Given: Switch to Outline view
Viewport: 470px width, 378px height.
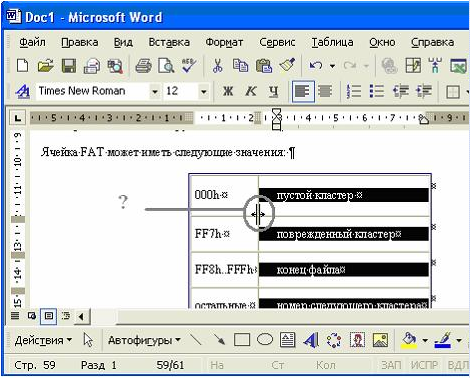Looking at the screenshot, I should tap(66, 315).
